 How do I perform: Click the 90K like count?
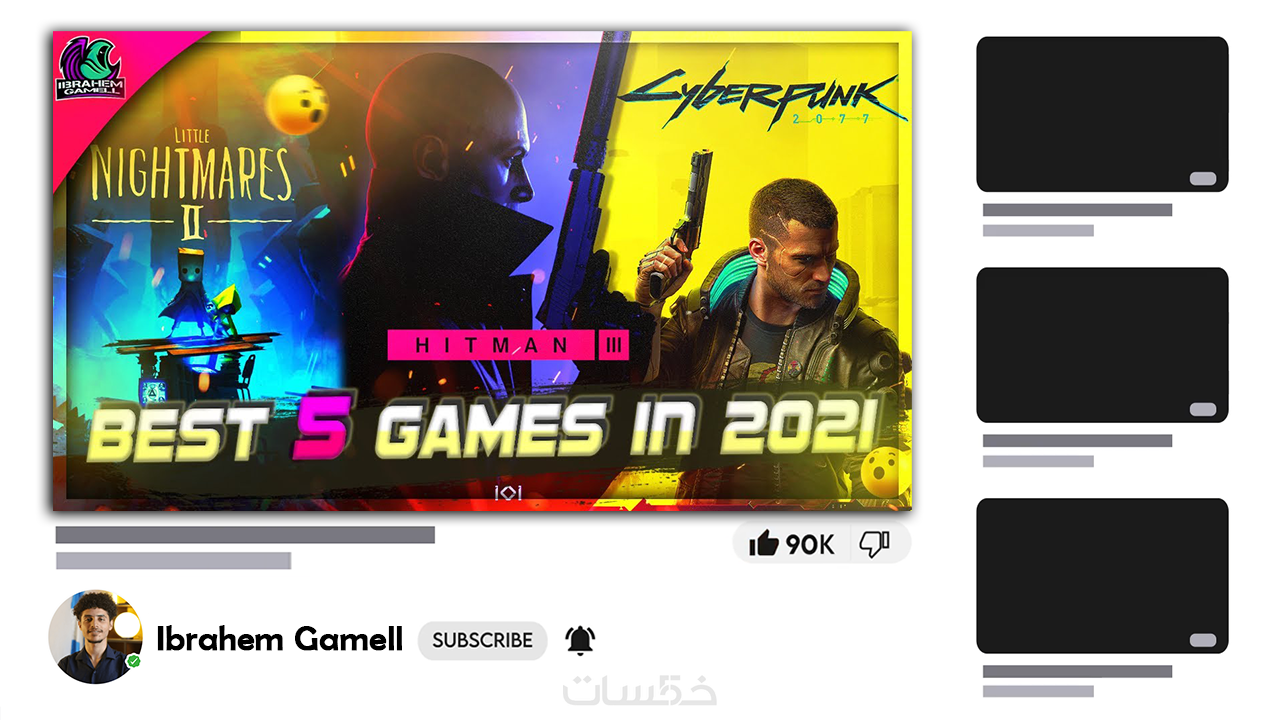pos(810,545)
